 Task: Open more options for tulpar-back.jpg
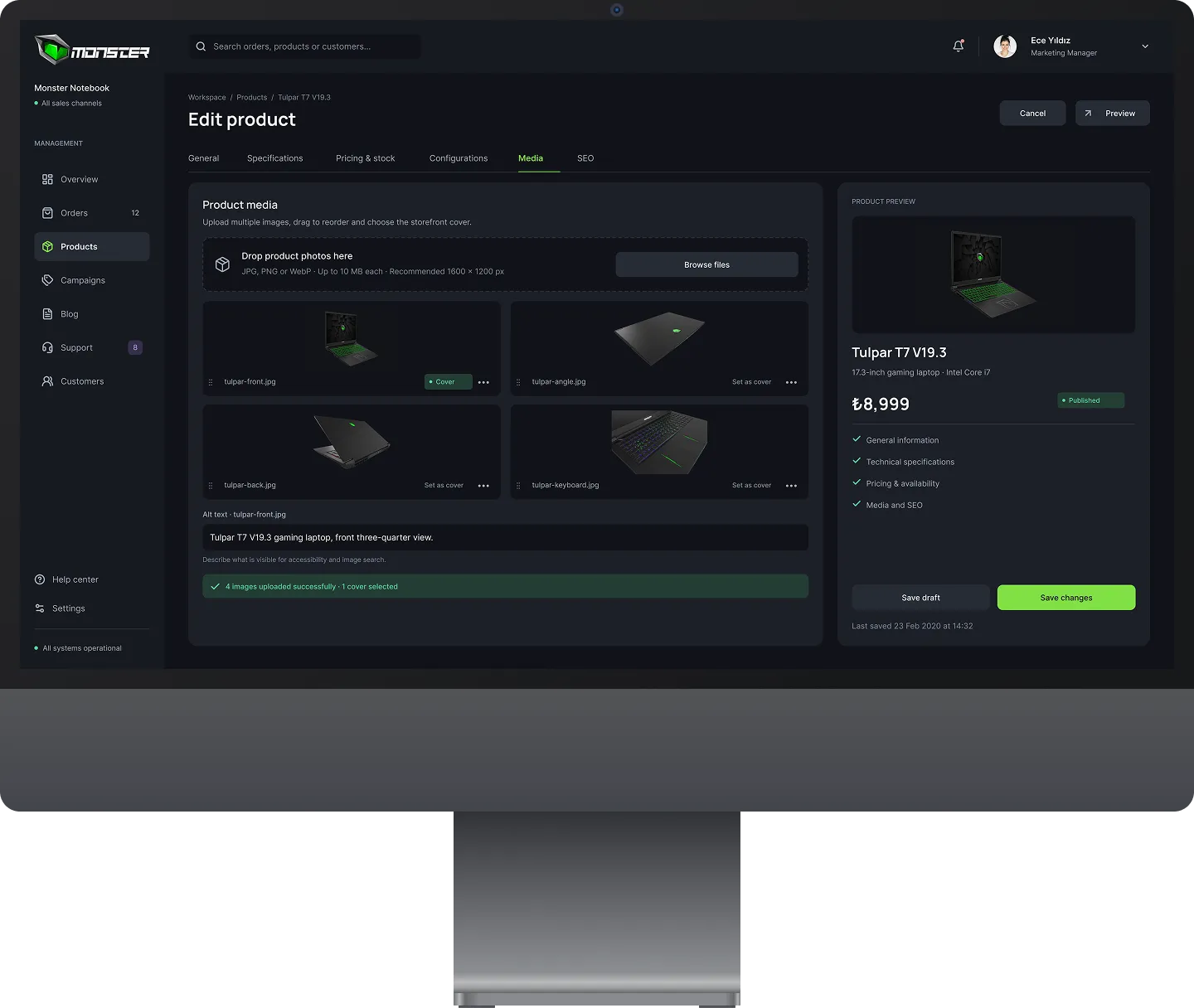pyautogui.click(x=483, y=486)
